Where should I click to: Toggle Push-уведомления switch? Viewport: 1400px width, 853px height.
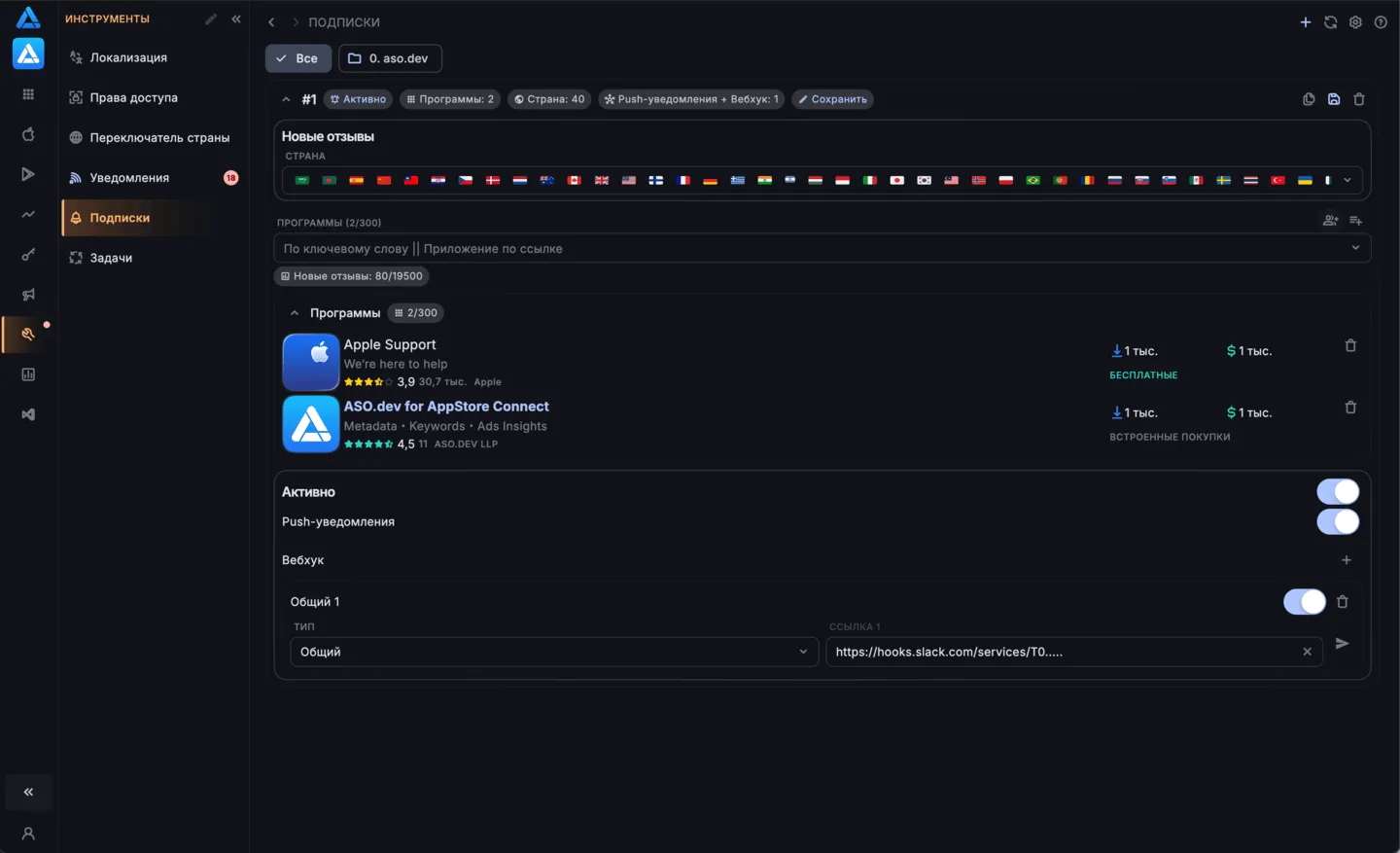coord(1338,522)
